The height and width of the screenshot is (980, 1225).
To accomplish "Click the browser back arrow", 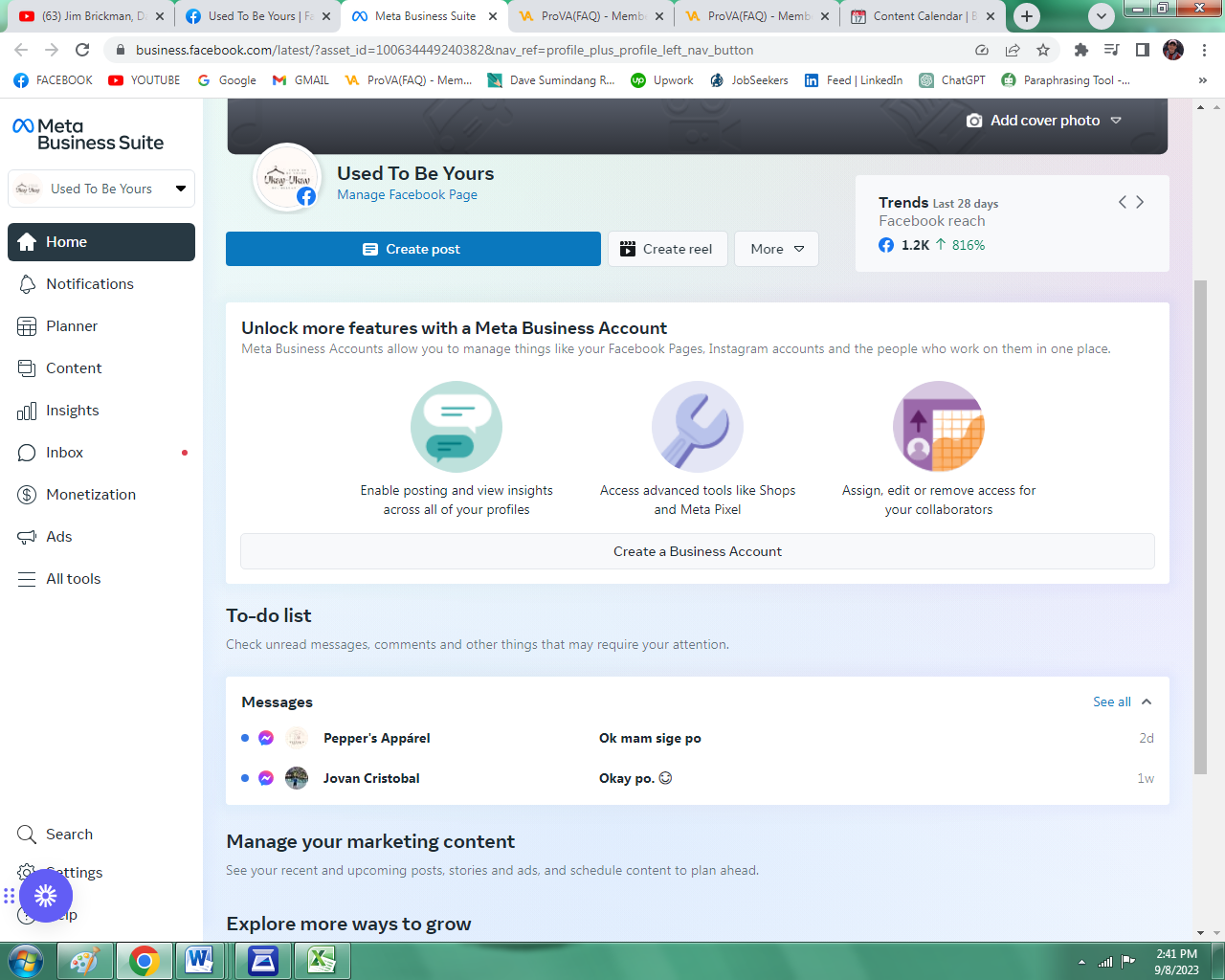I will pos(21,50).
